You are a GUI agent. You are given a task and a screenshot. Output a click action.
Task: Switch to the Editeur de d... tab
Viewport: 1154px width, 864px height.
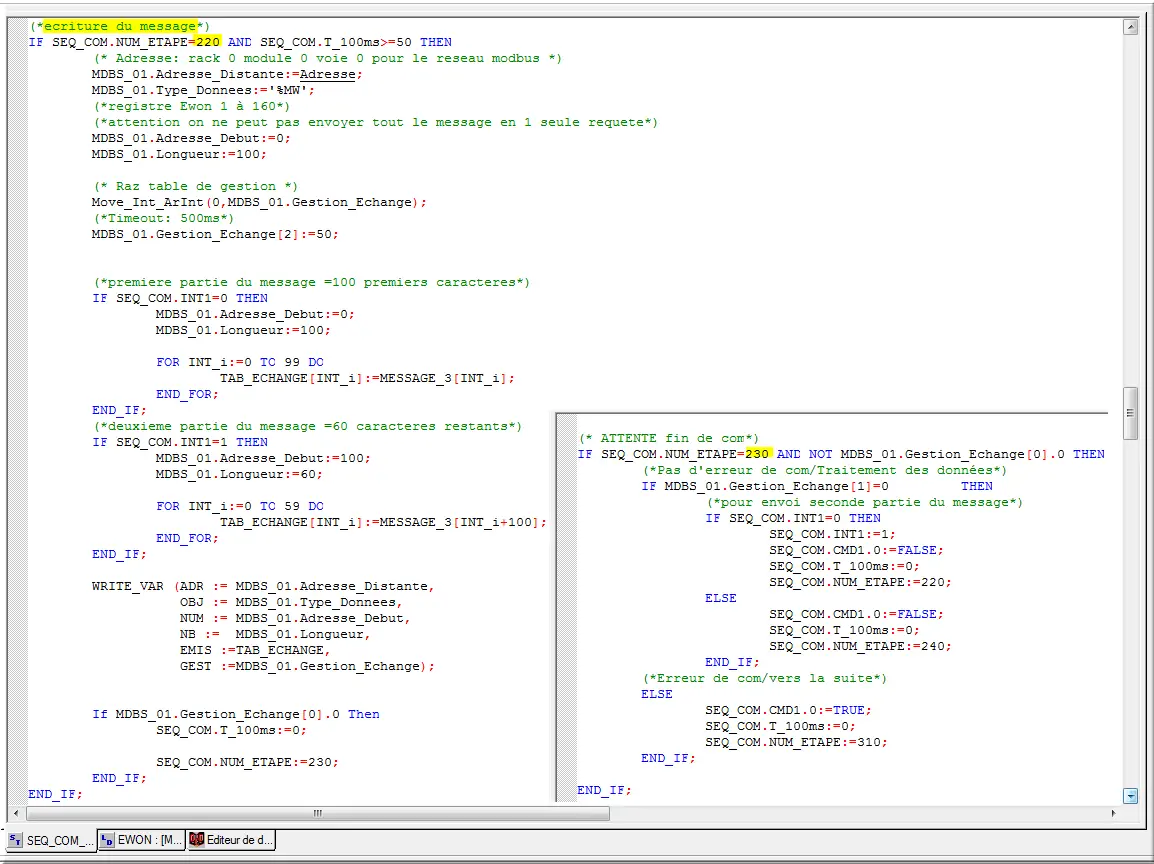click(231, 840)
